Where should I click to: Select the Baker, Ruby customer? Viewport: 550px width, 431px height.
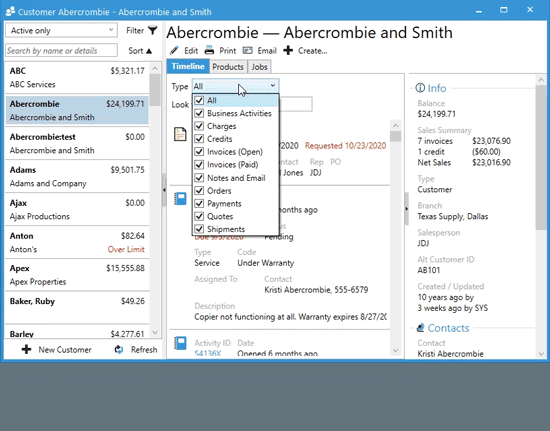tap(77, 308)
